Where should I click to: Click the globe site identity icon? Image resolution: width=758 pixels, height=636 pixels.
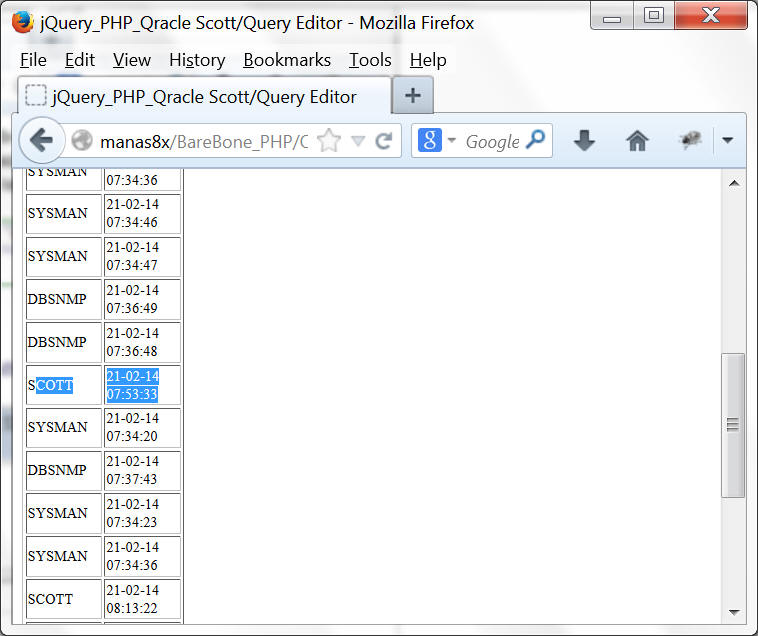point(82,141)
